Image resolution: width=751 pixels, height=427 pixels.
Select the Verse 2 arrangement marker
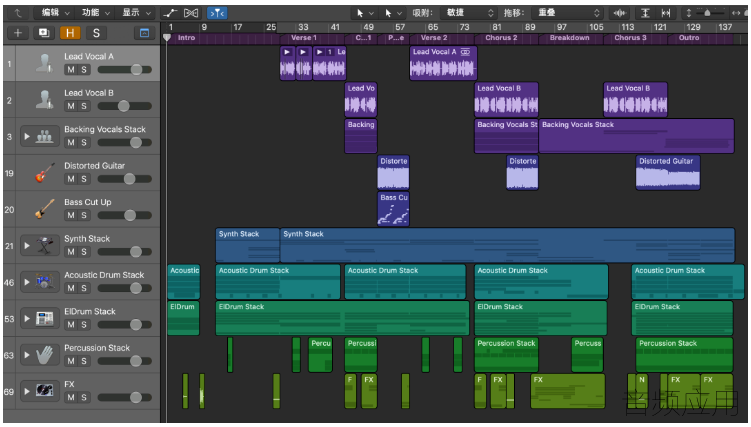pyautogui.click(x=442, y=38)
